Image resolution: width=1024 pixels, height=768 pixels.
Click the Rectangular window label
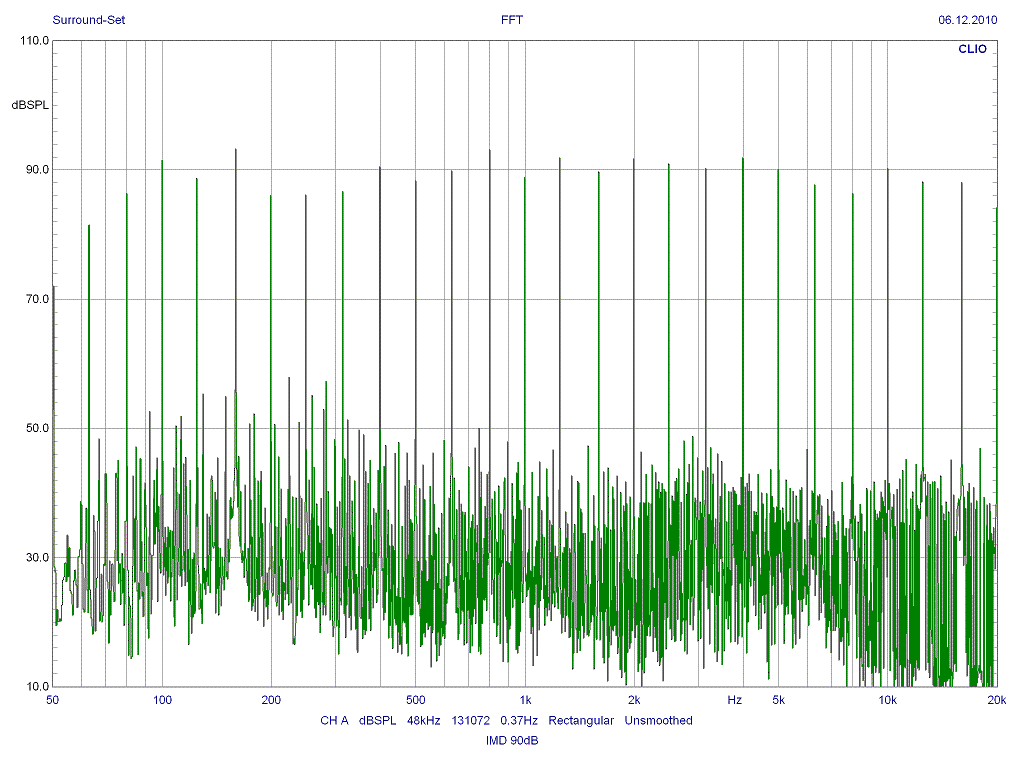click(581, 720)
